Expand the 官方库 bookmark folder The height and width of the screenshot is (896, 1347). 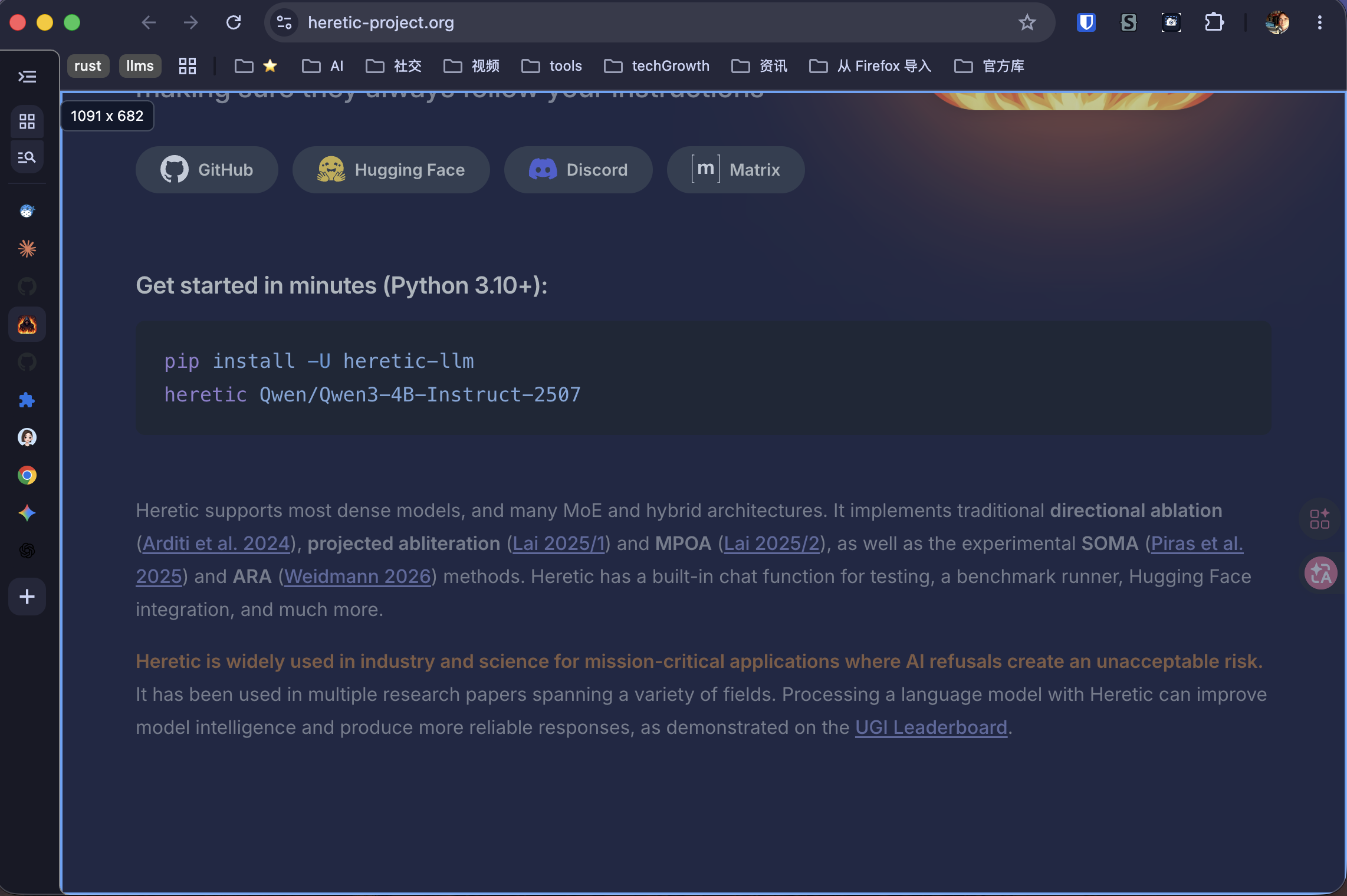(990, 66)
